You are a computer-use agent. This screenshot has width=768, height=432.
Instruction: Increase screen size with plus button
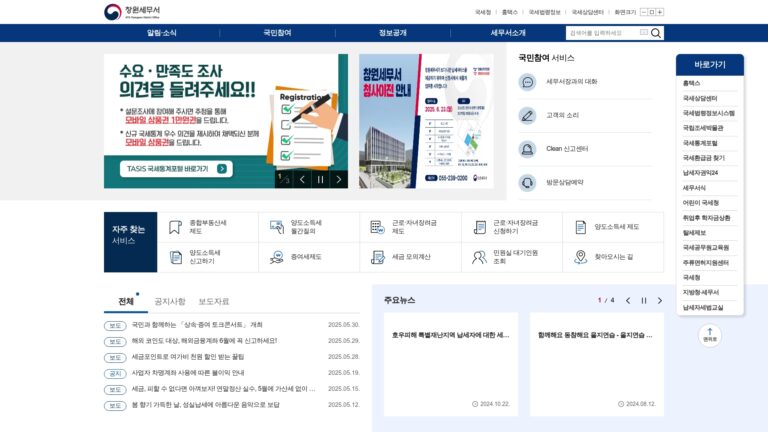coord(660,12)
